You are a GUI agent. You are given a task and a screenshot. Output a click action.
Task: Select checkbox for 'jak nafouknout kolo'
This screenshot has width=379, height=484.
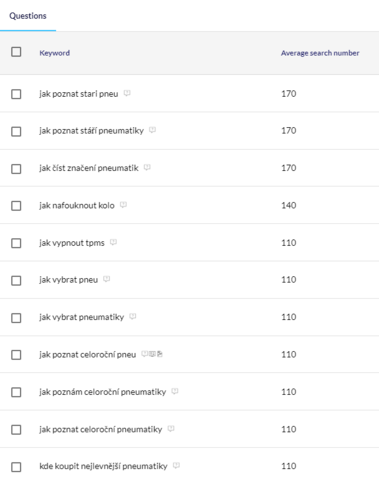[x=16, y=206]
